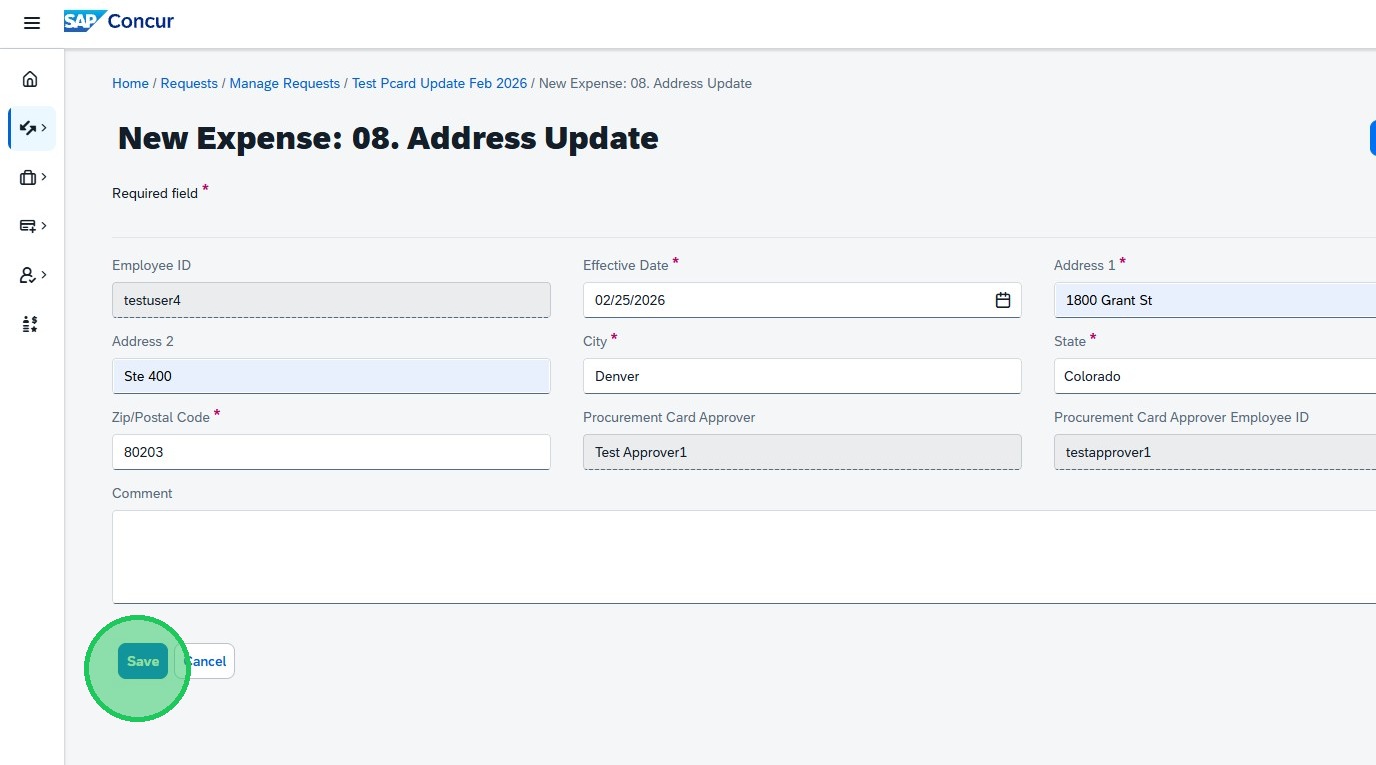
Task: Open the State Colorado dropdown
Action: tap(1215, 376)
